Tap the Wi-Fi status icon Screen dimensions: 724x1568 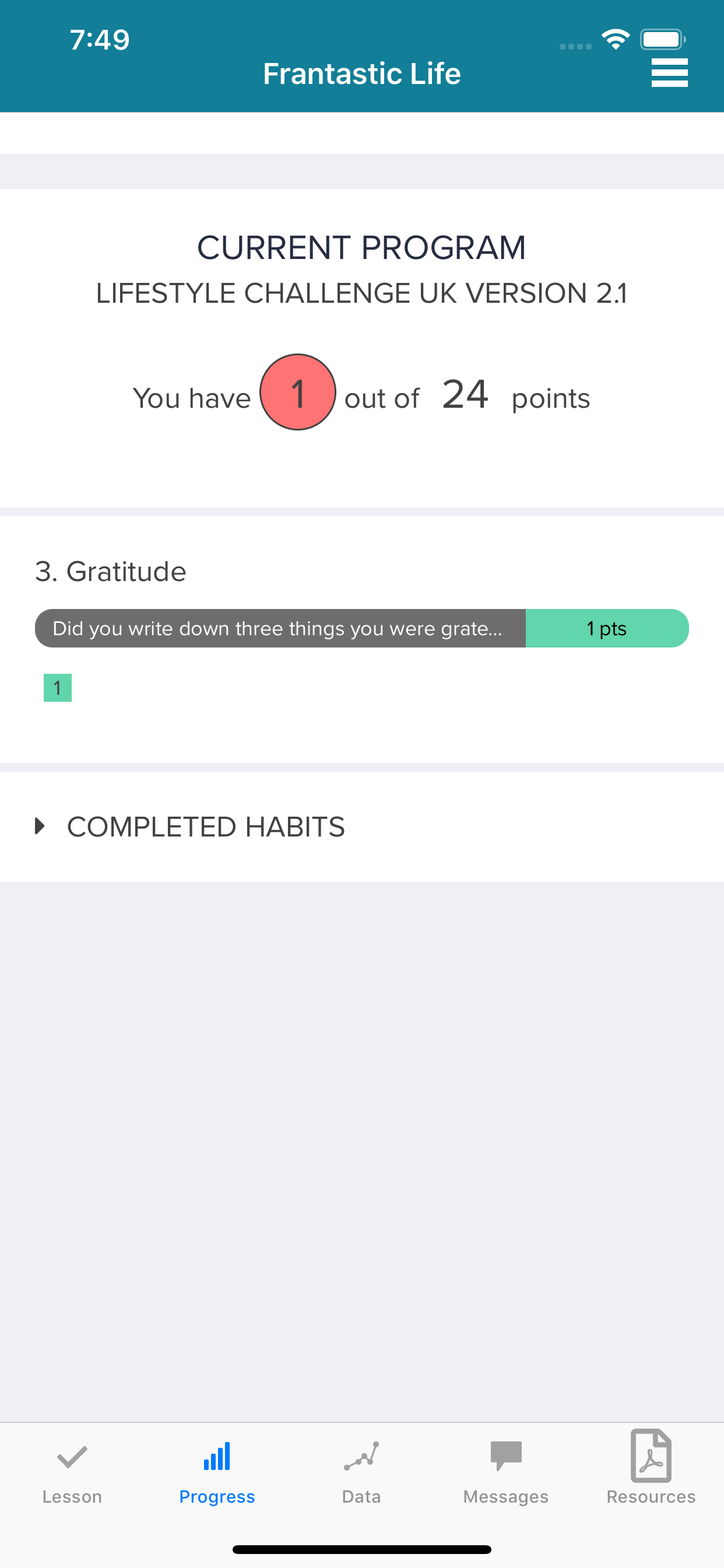(616, 40)
